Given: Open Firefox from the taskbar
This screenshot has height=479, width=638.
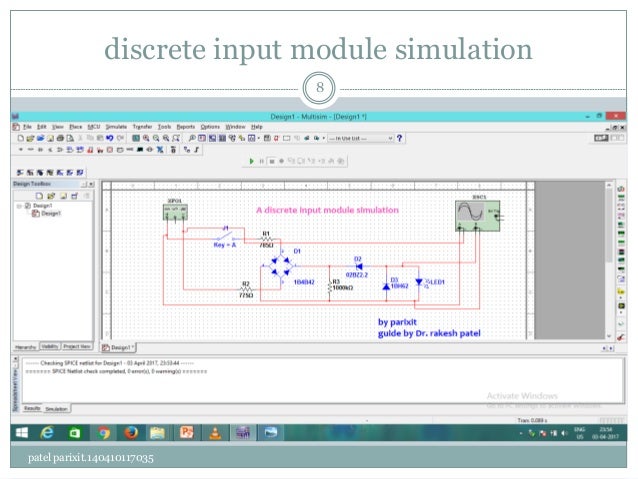Looking at the screenshot, I should tap(131, 433).
